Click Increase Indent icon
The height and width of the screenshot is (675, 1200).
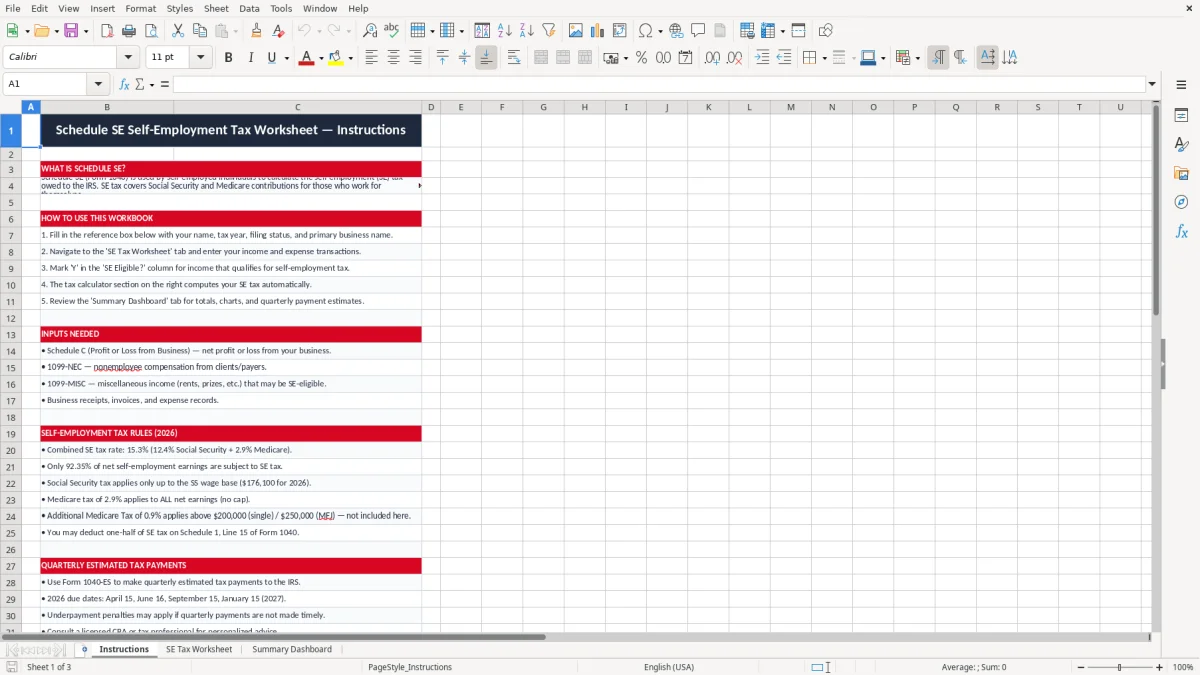coord(762,58)
